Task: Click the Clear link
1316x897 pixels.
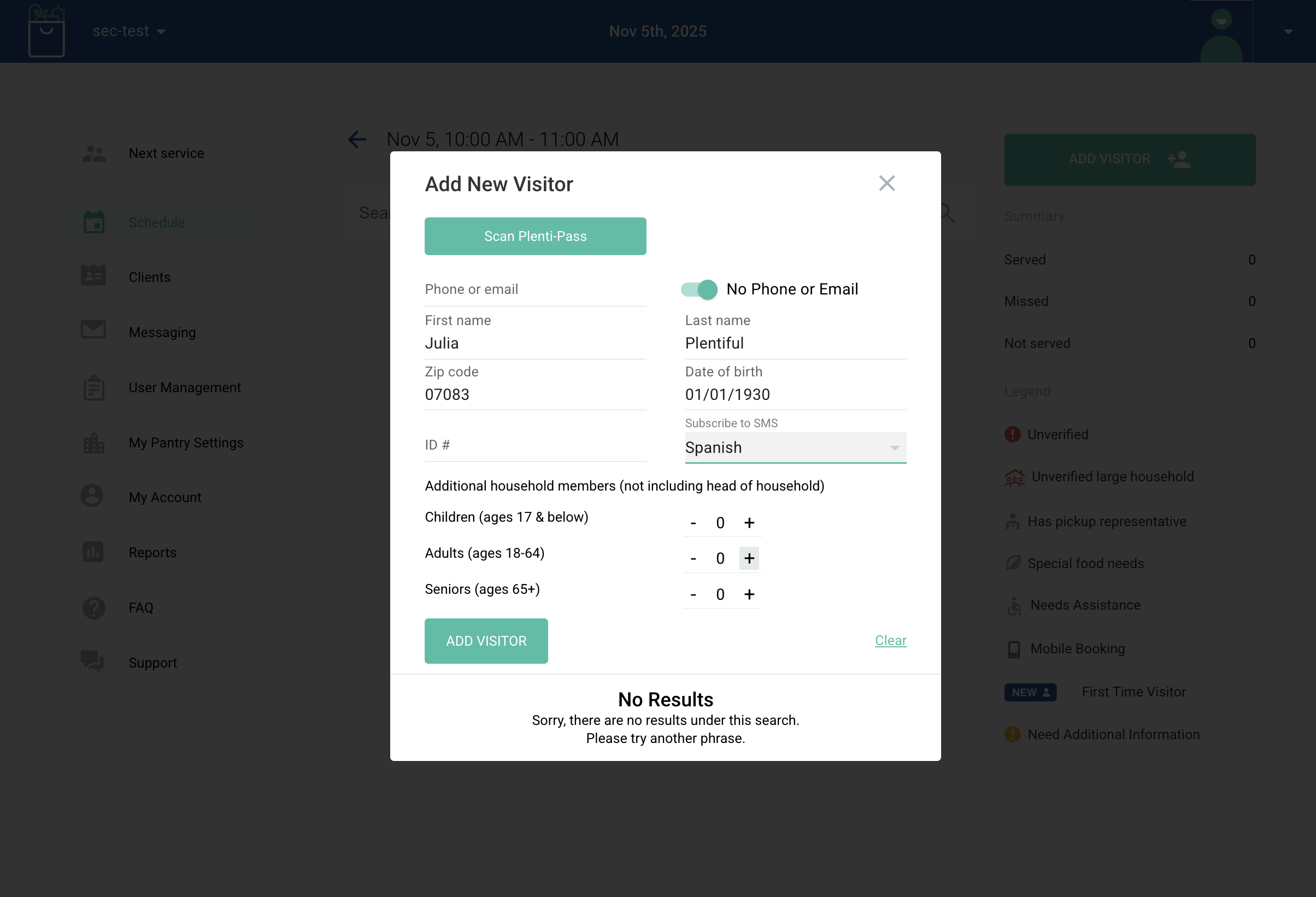Action: point(891,641)
